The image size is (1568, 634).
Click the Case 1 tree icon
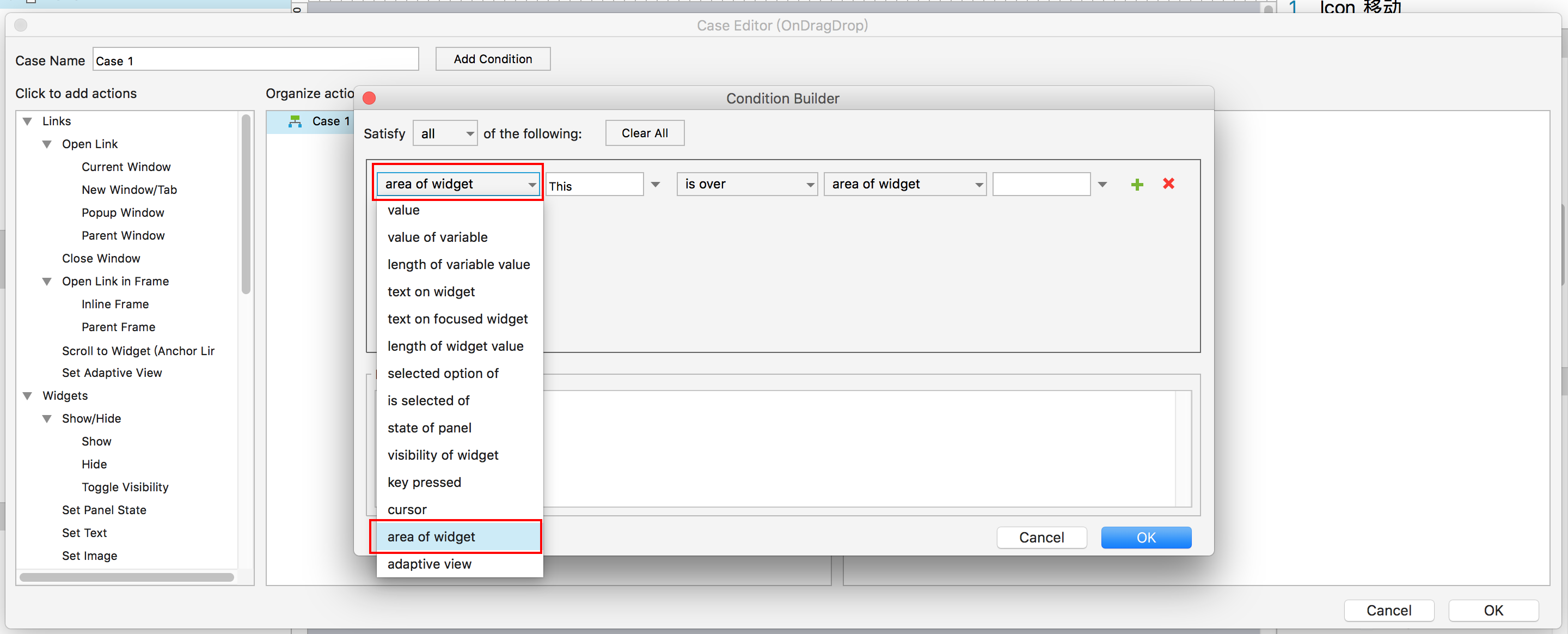coord(295,121)
